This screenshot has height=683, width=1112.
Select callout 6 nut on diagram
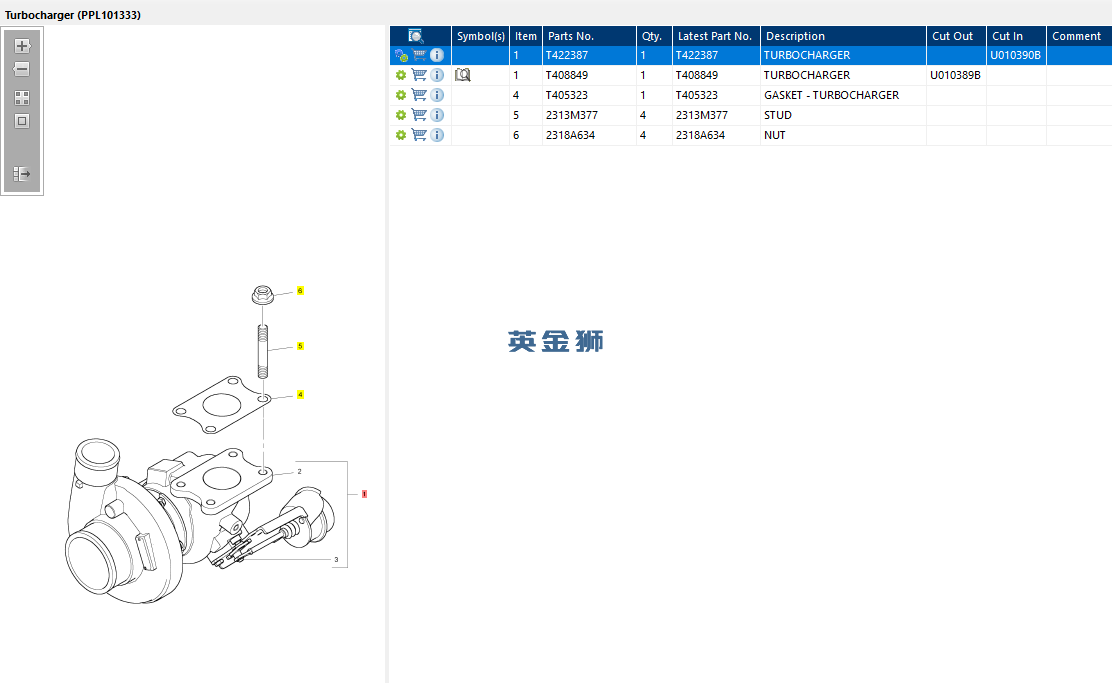click(x=300, y=291)
